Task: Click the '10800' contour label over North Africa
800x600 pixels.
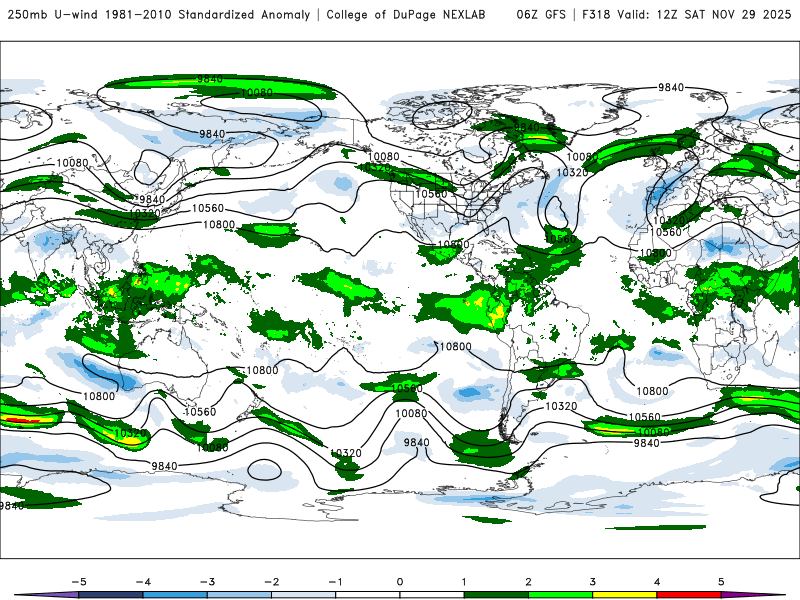Action: 656,253
